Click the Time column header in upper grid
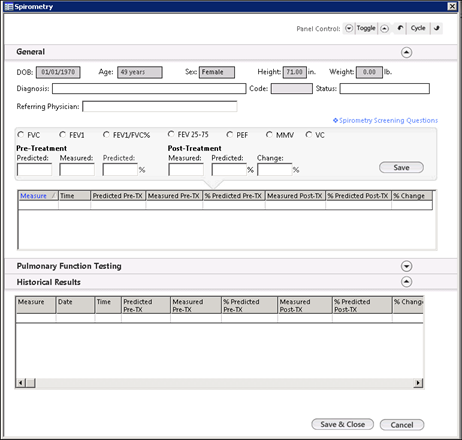Screen dimensions: 462x440 pyautogui.click(x=74, y=196)
